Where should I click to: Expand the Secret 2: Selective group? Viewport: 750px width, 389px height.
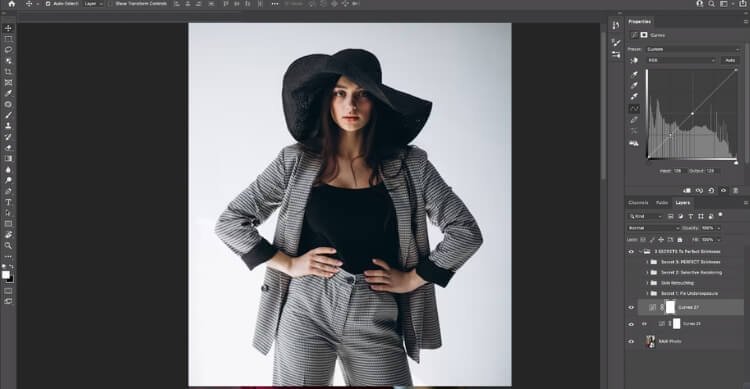(x=647, y=273)
